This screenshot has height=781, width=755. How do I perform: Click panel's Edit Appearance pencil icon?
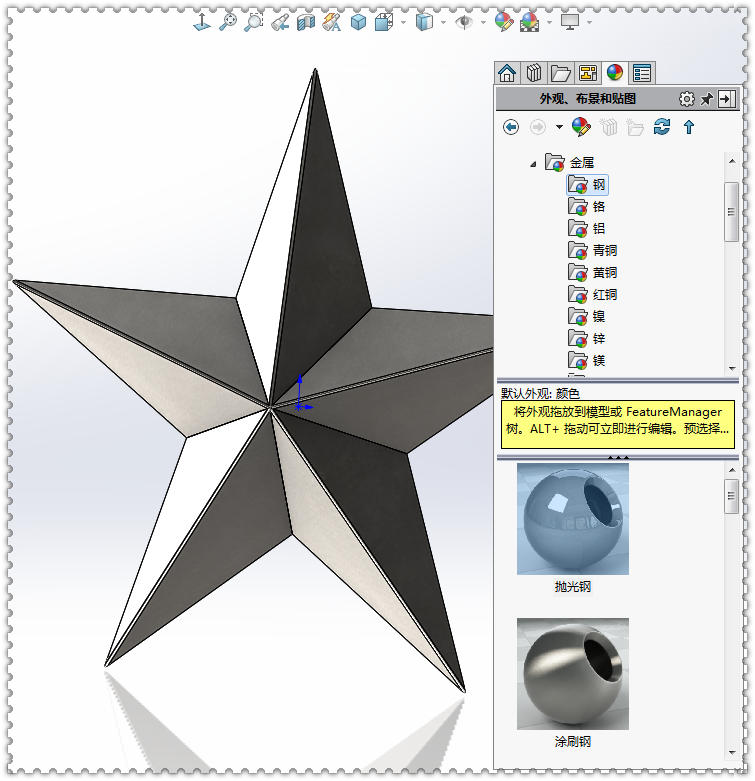(581, 128)
